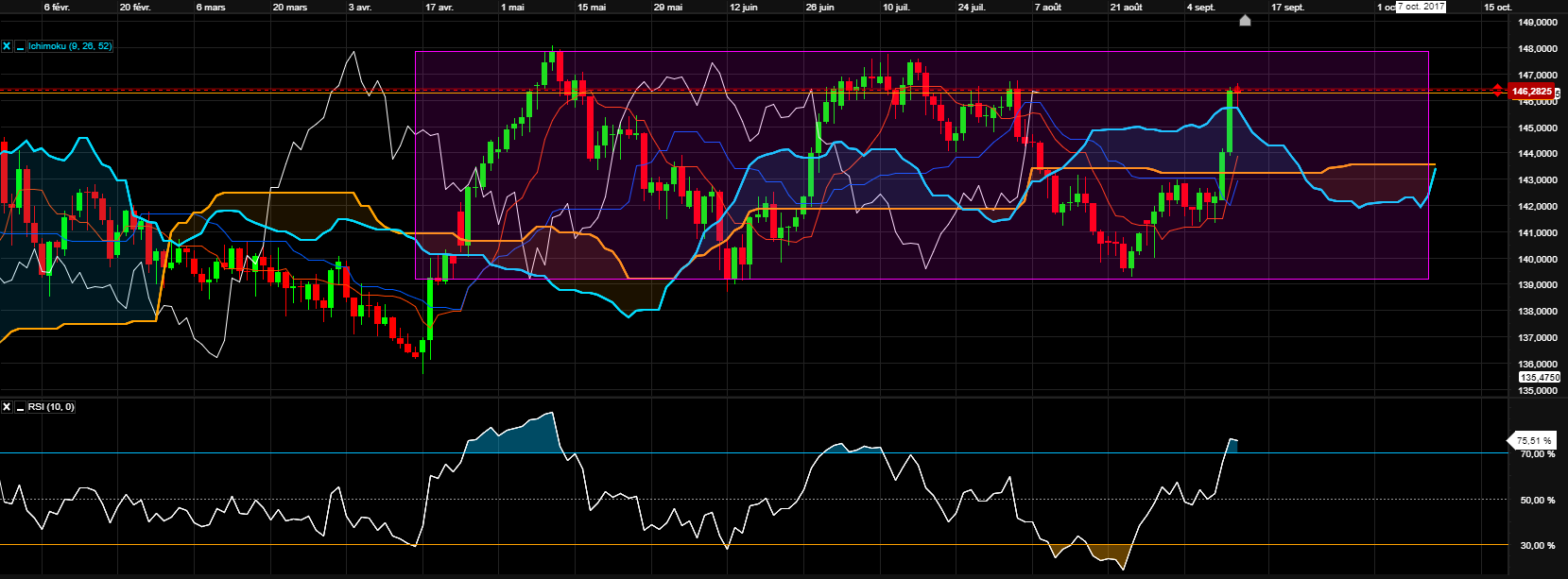Click the 29 mai date on time axis

tap(668, 7)
